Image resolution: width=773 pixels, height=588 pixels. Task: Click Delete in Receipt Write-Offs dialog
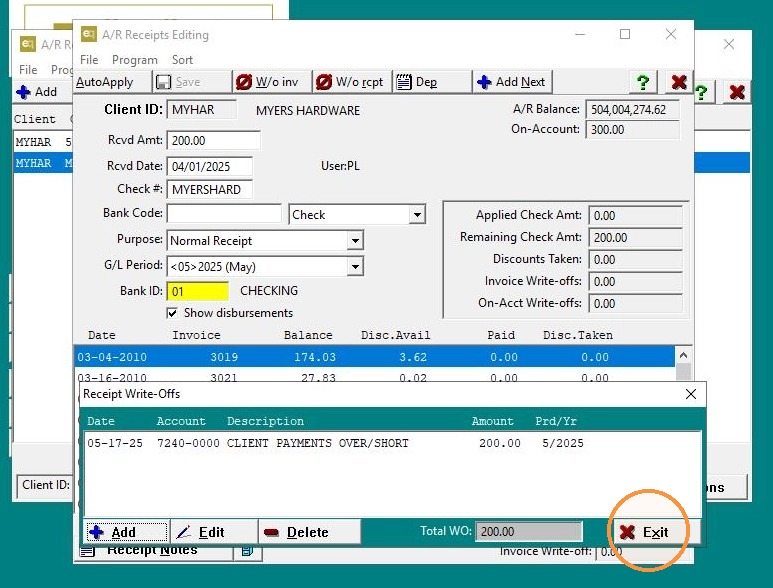click(309, 532)
